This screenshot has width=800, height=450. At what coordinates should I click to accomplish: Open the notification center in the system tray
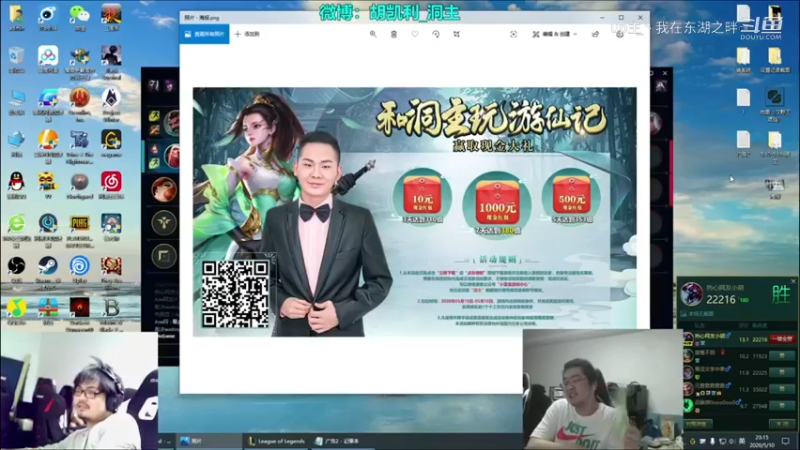786,441
